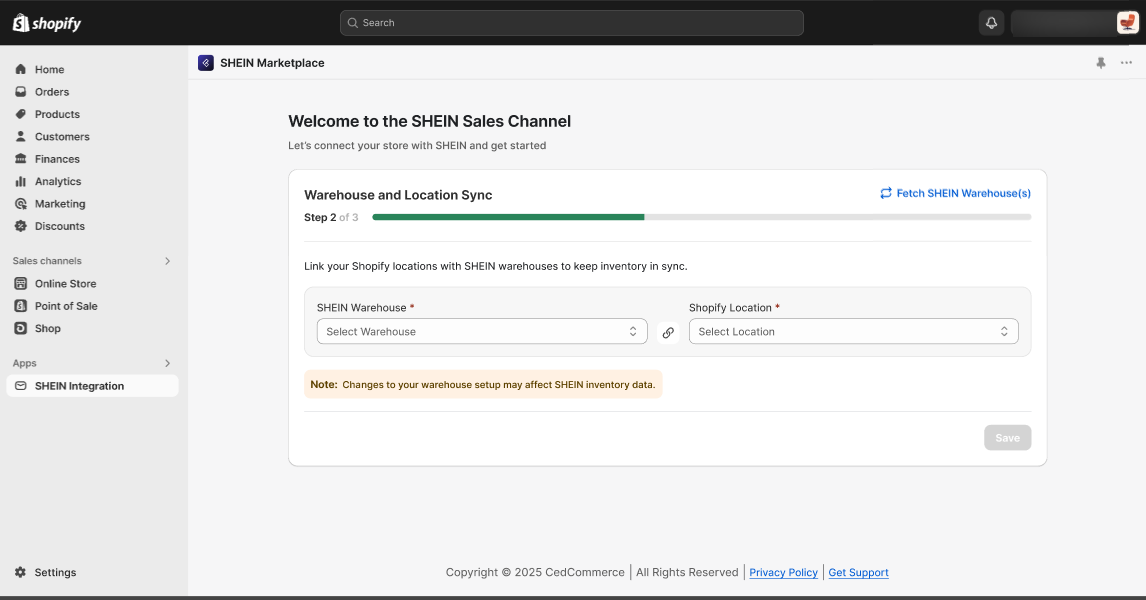Click the Finances bank icon

[x=20, y=159]
